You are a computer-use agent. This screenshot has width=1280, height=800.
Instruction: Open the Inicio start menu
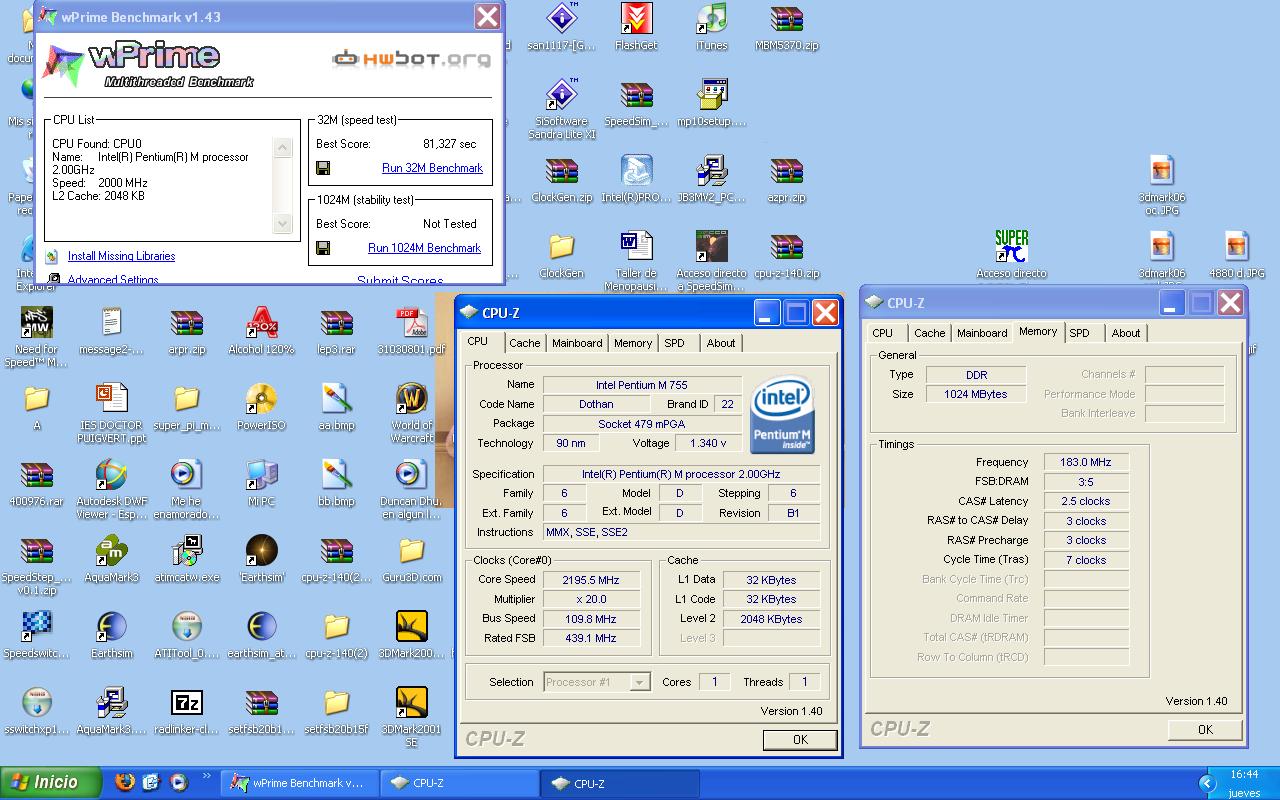click(51, 783)
